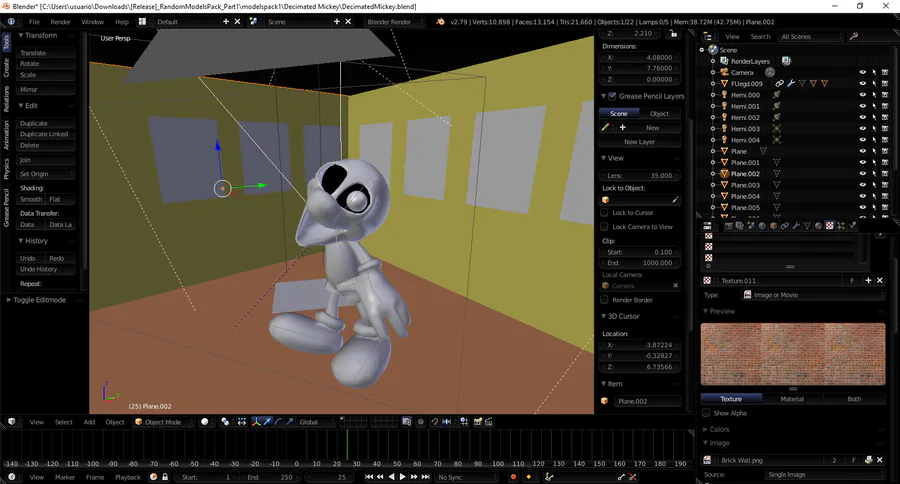Click the Blender info editor icon
The width and height of the screenshot is (900, 484).
(11, 22)
